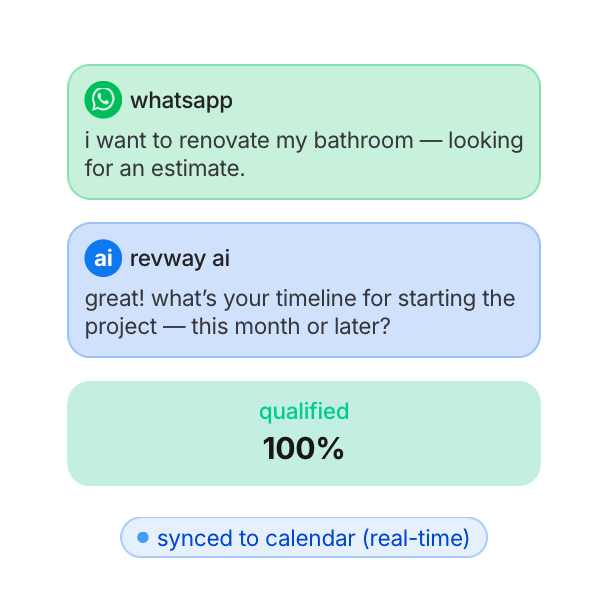Select the "revway ai" sender name
Viewport: 606px width, 604px height.
pyautogui.click(x=180, y=258)
